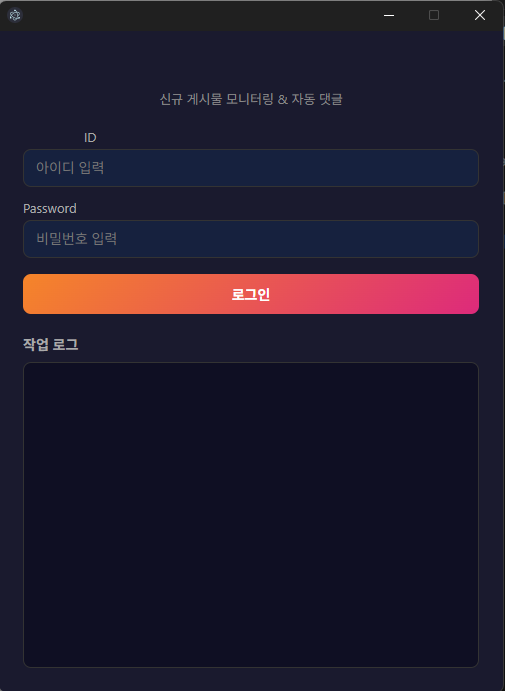Click the greyed-out maximize square icon
The width and height of the screenshot is (505, 691).
pos(434,15)
